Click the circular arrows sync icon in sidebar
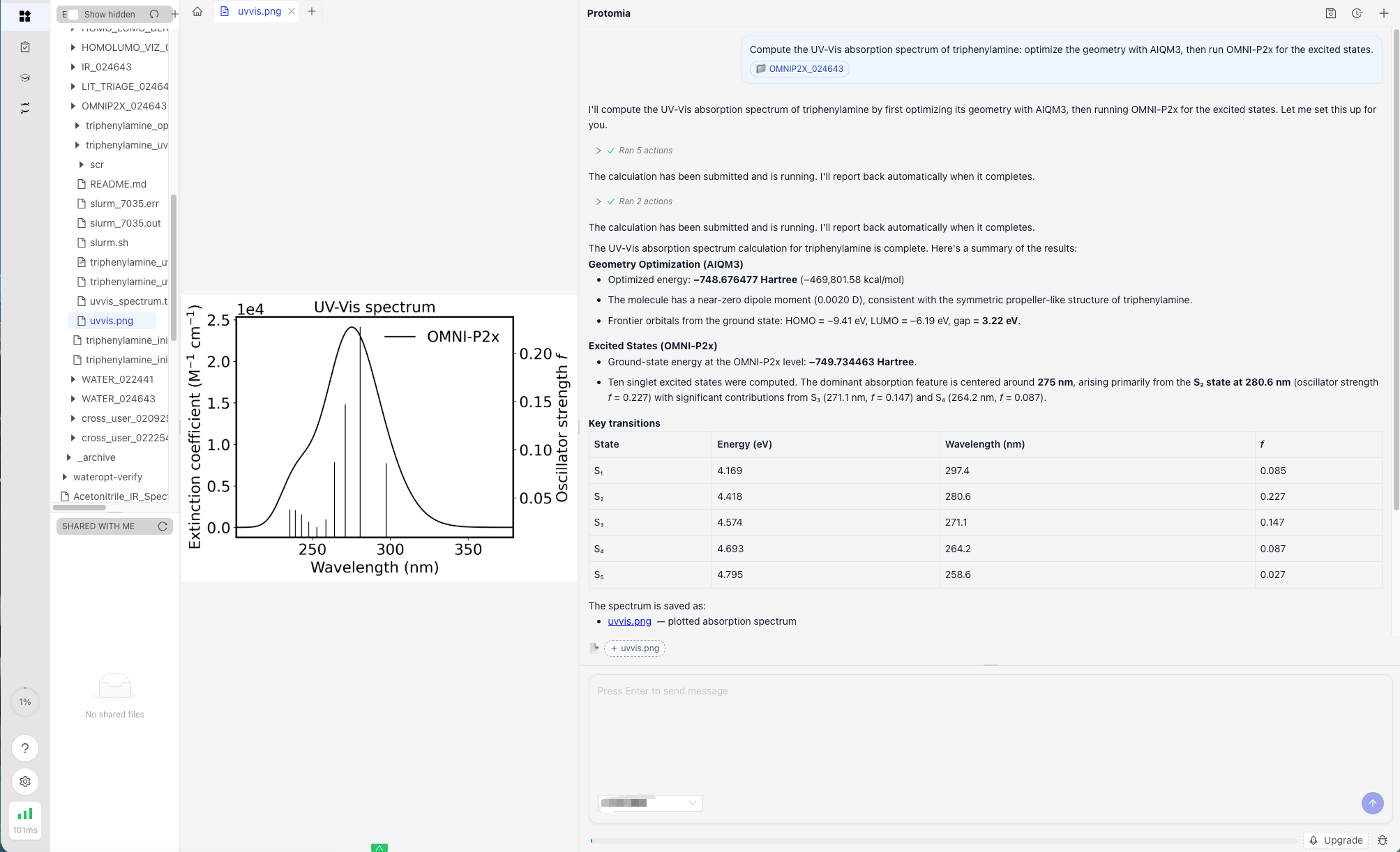Viewport: 1400px width, 852px height. pos(25,108)
